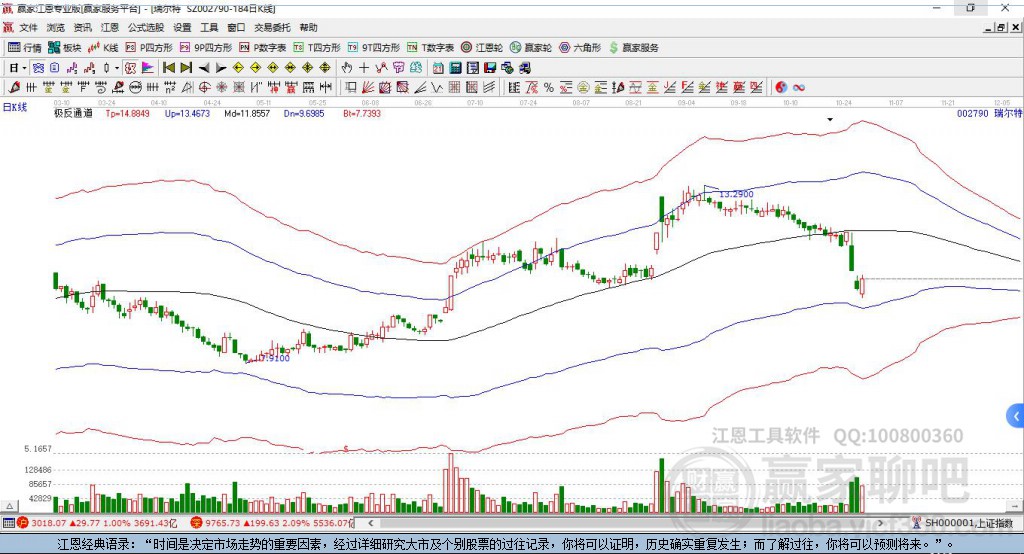Click the small triangle at volume pane corner

coord(9,506)
